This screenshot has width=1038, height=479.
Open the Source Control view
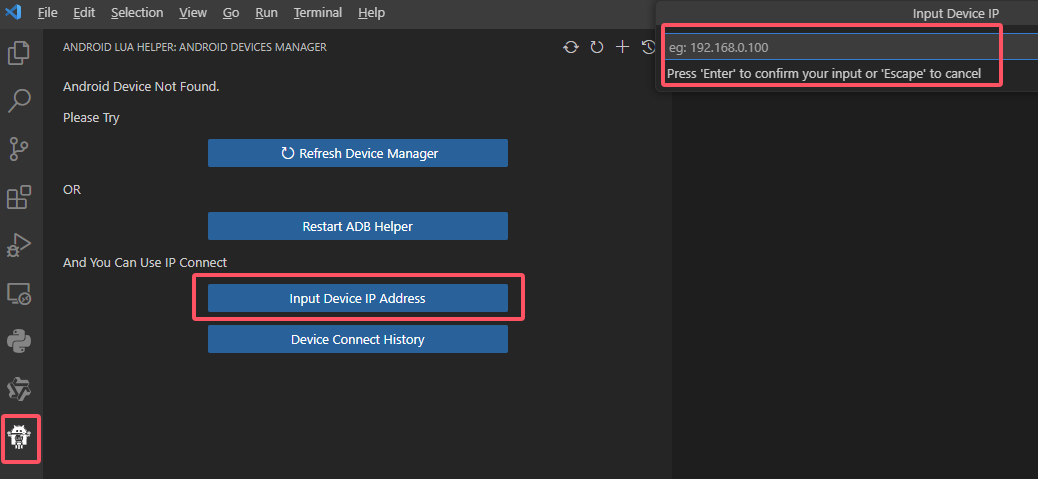(19, 149)
